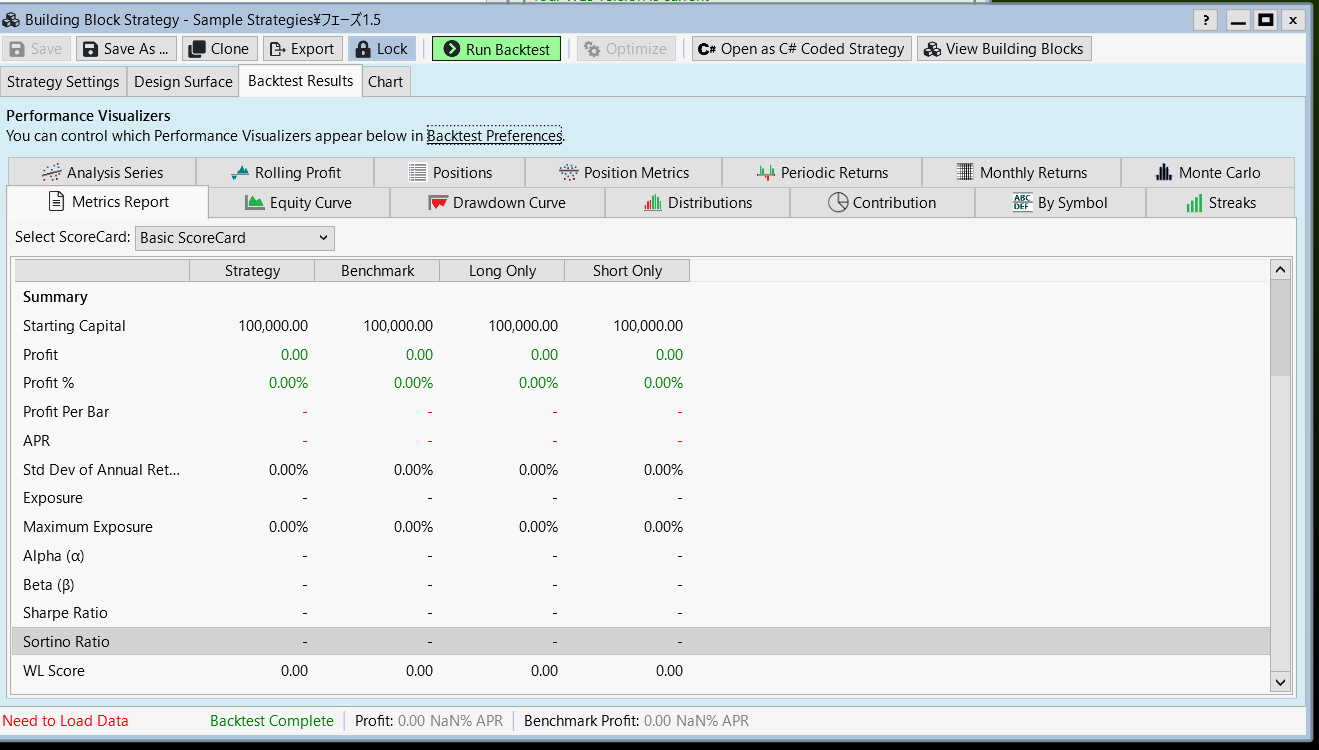This screenshot has height=750, width=1319.
Task: Show the Streaks visualizer tab
Action: tap(1220, 203)
